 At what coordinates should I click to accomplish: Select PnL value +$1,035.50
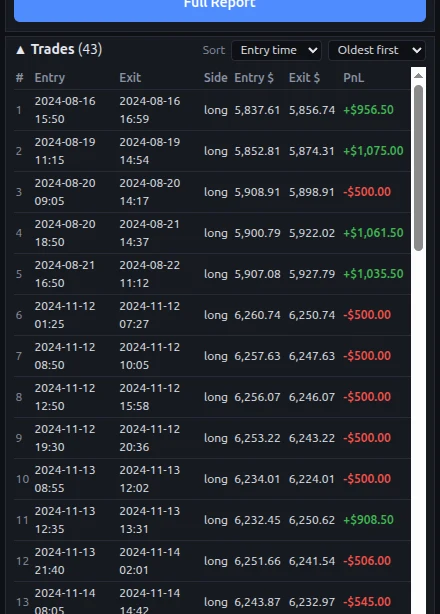373,274
